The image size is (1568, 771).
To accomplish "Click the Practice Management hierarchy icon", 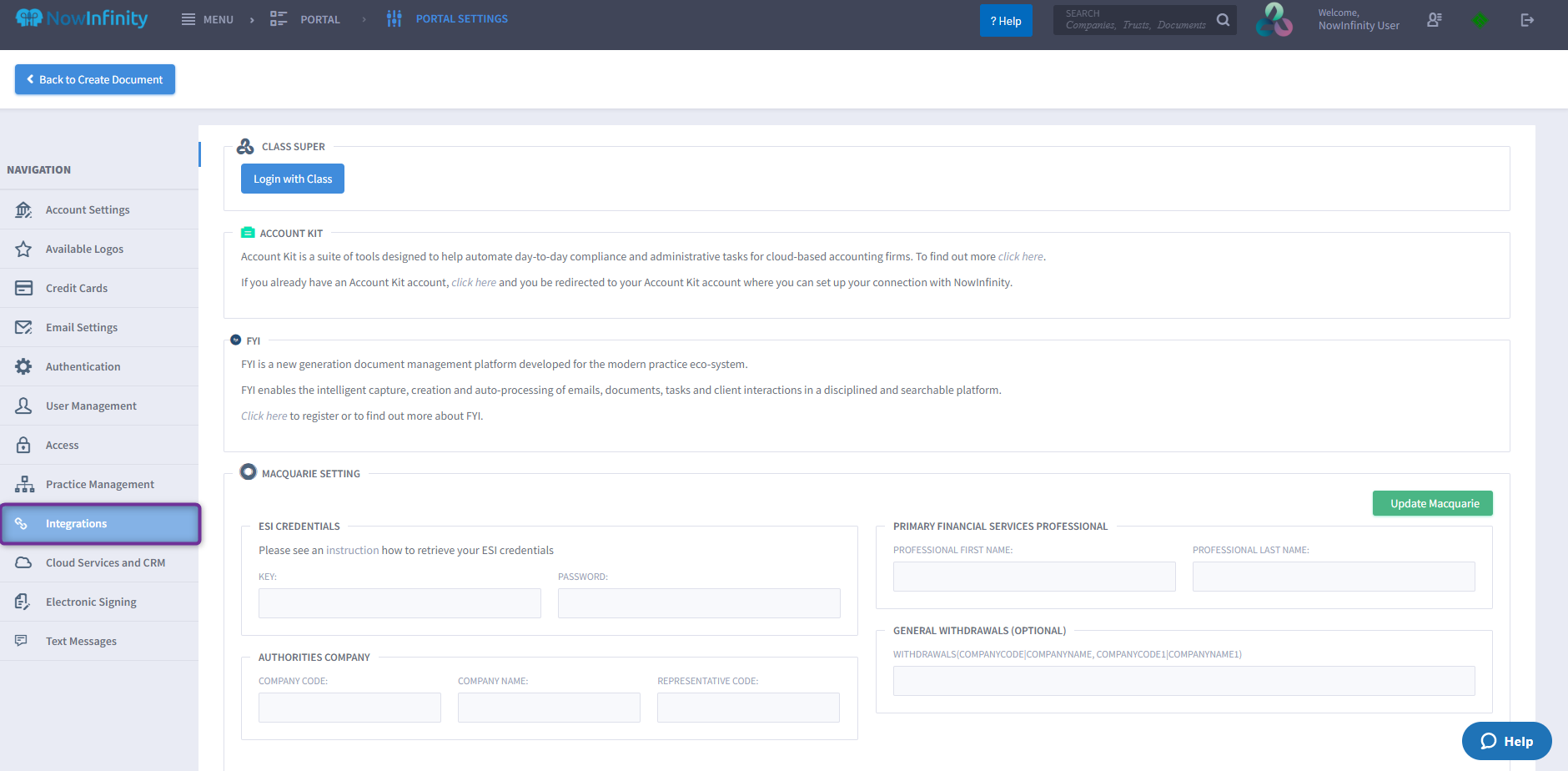I will [24, 484].
